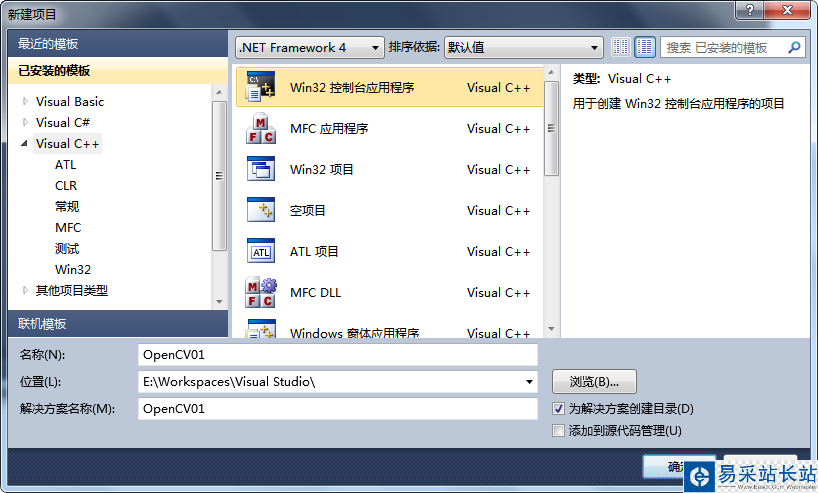Screen dimensions: 818x493
Task: Click the help question mark button
Action: [750, 10]
